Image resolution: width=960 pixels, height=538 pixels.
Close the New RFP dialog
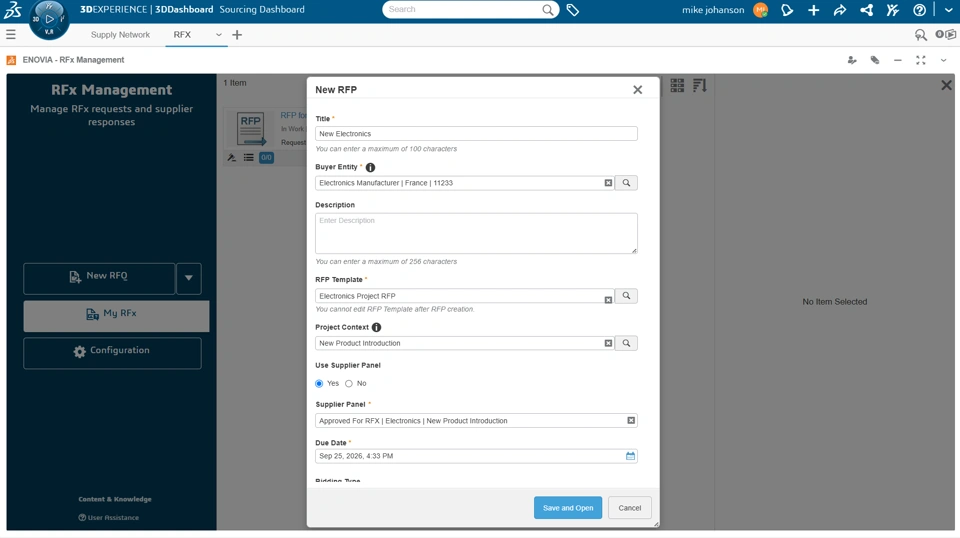click(637, 90)
